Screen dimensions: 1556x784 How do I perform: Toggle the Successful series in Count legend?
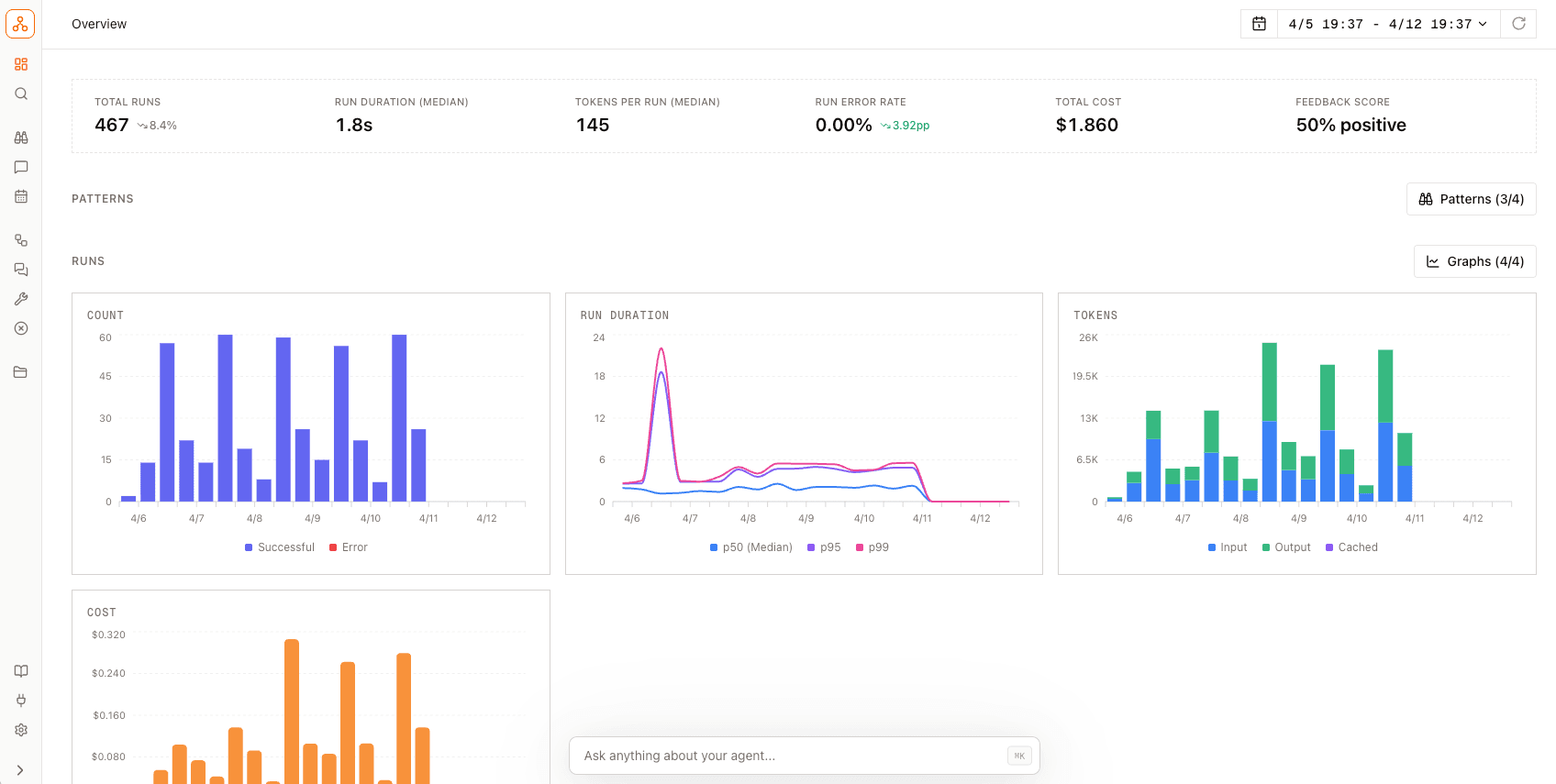[280, 547]
